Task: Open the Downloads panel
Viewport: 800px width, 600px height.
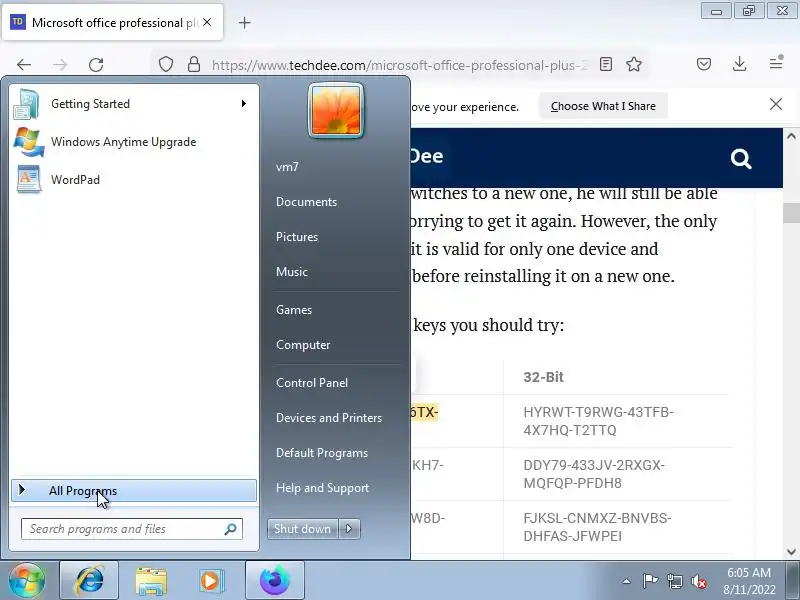Action: pos(739,64)
